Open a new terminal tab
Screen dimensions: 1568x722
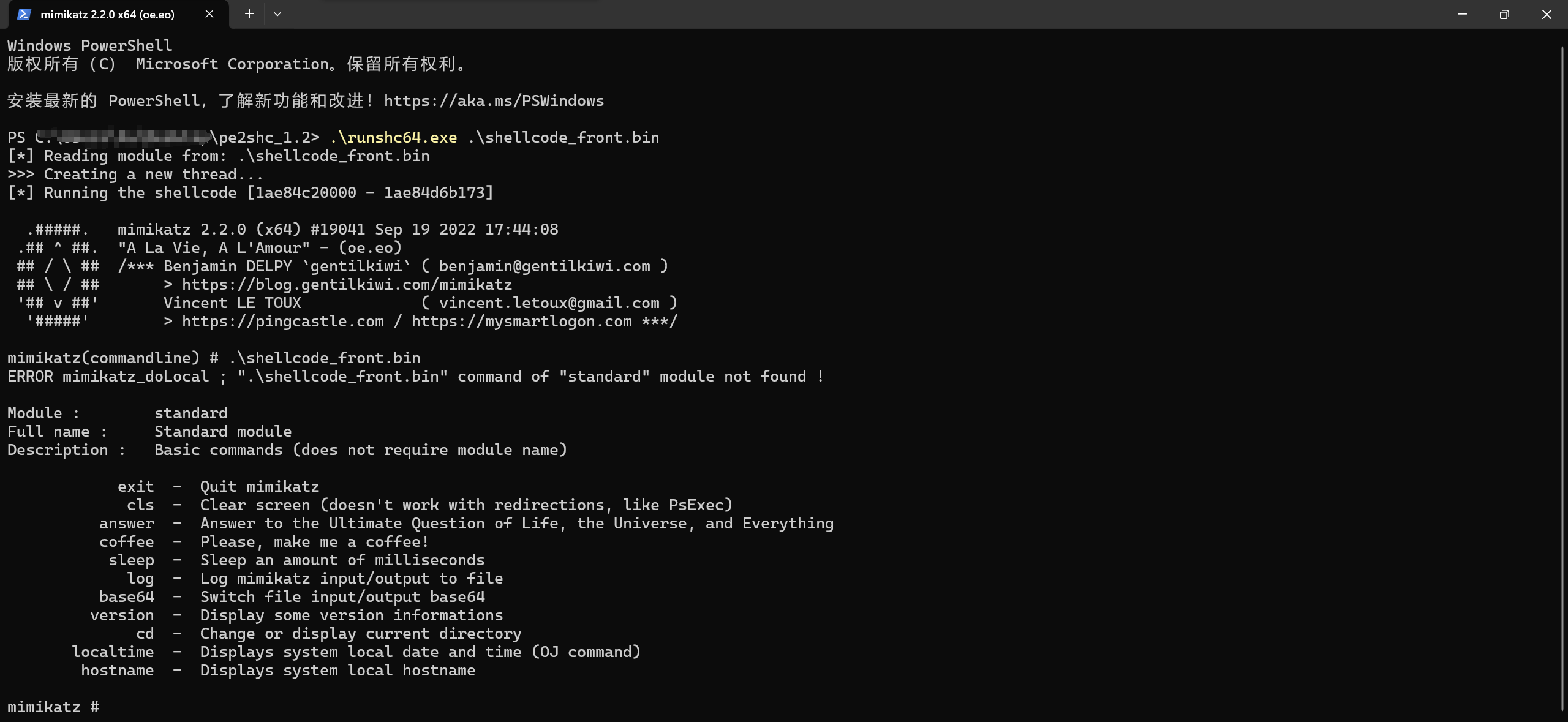click(249, 14)
